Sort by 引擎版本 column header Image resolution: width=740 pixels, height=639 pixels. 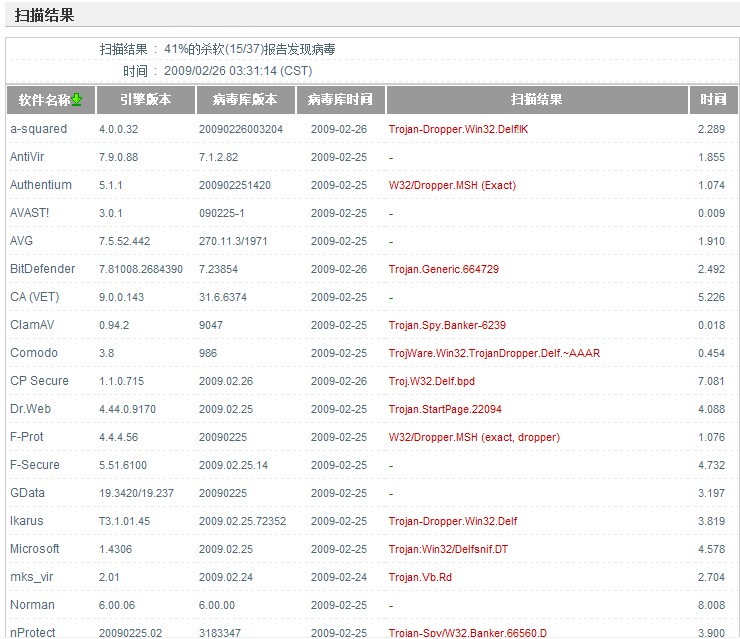click(145, 100)
